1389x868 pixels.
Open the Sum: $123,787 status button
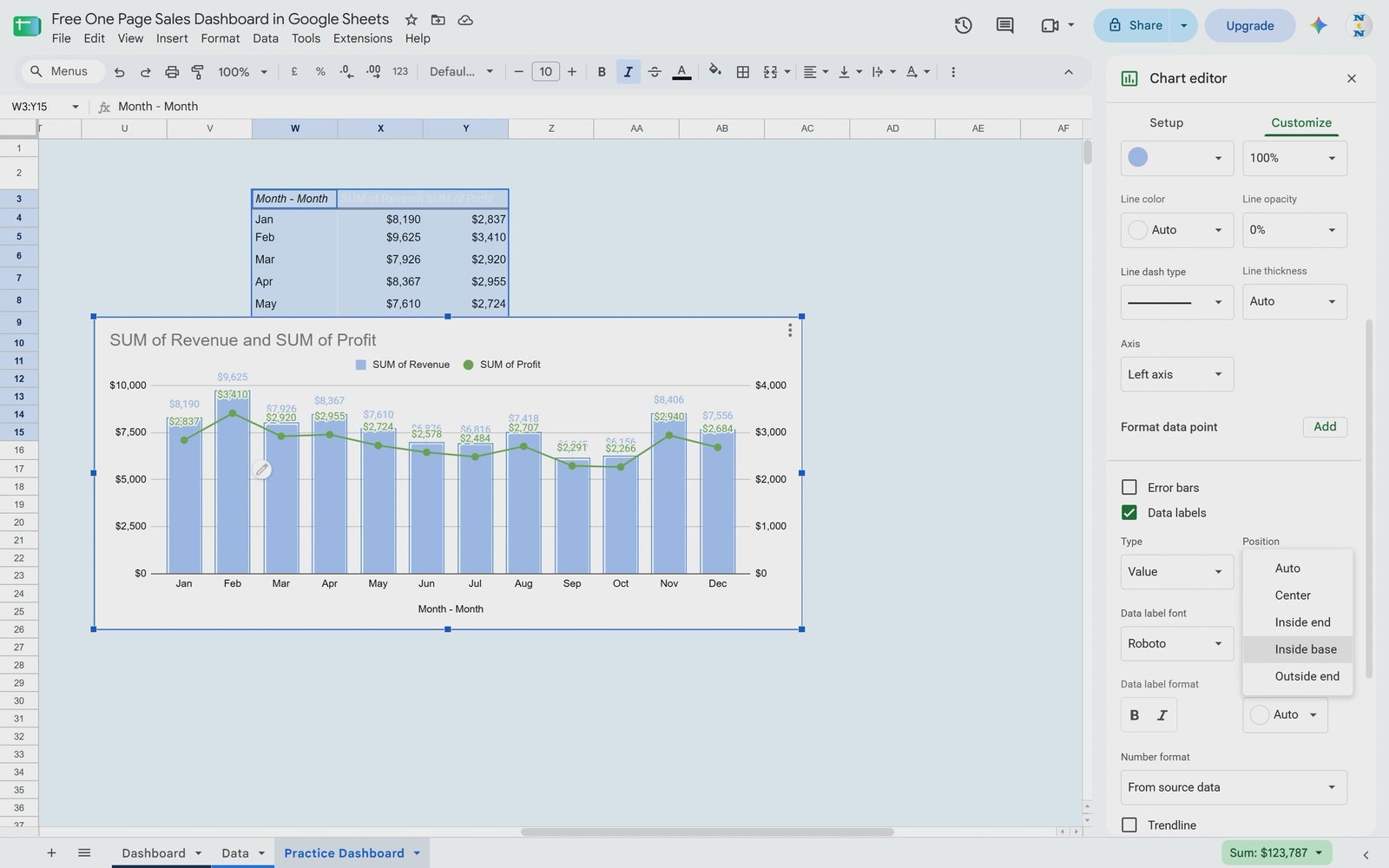[x=1276, y=853]
